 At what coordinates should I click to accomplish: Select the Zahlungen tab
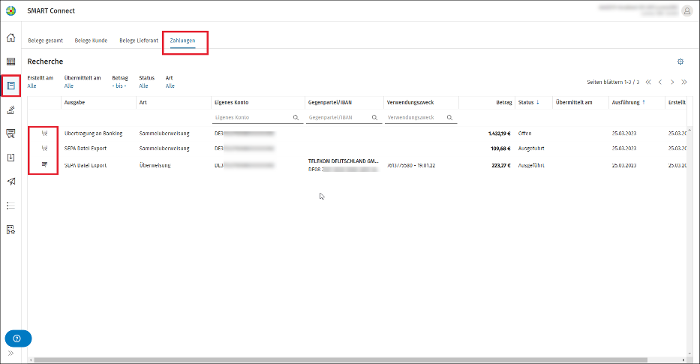183,41
